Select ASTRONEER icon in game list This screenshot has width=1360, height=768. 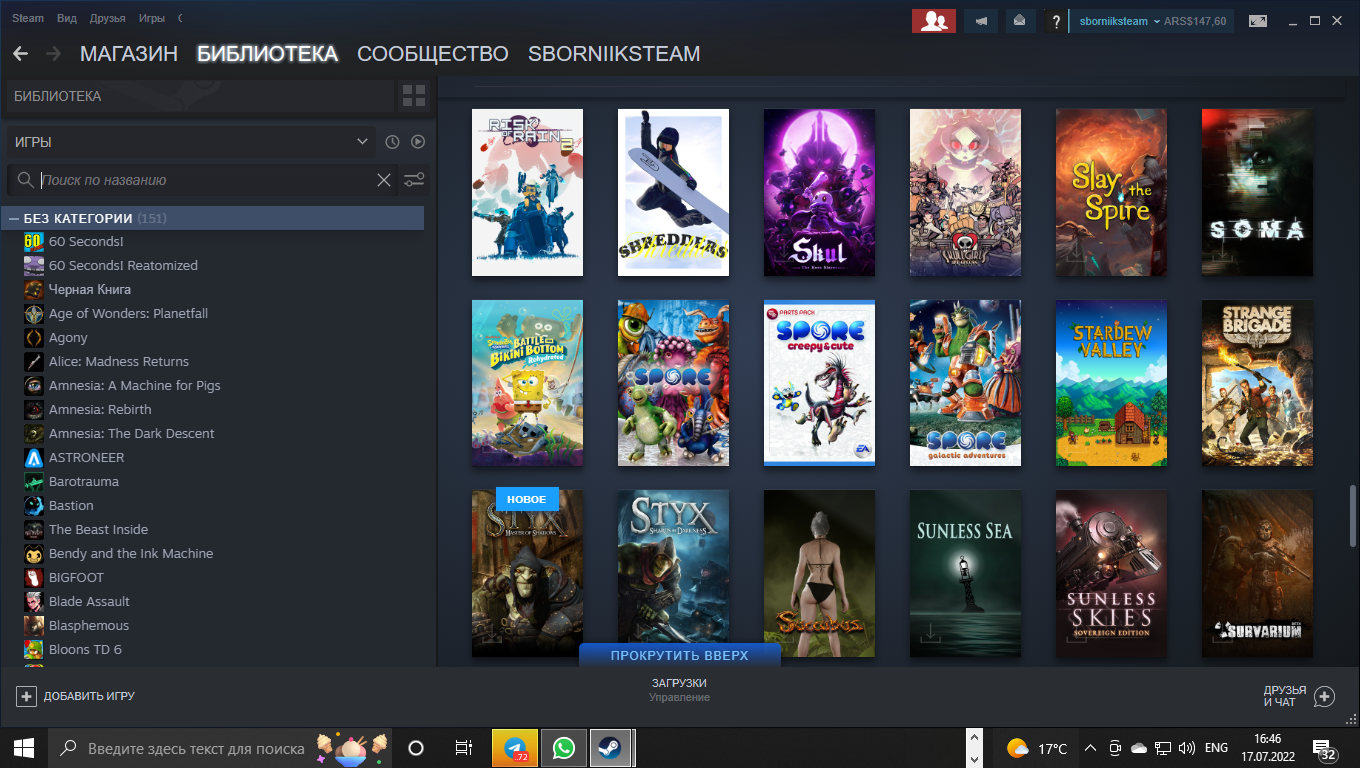point(33,457)
